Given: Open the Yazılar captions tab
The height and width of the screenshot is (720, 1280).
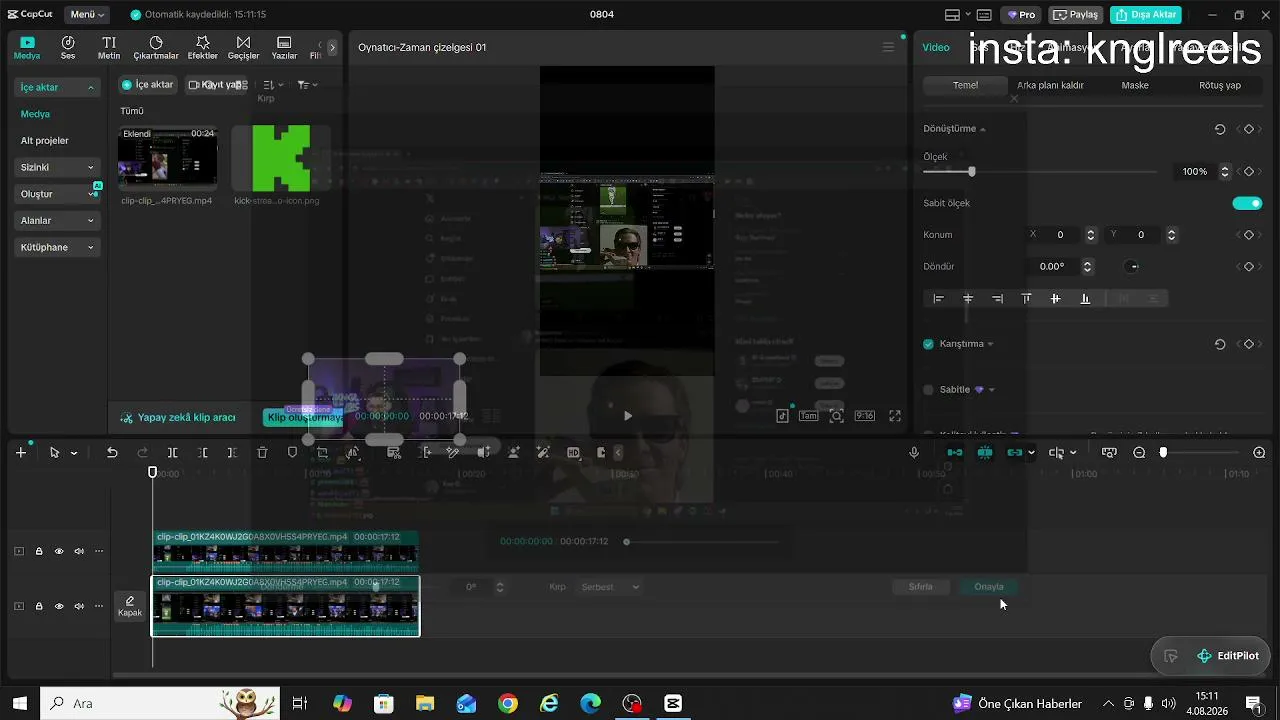Looking at the screenshot, I should tap(284, 48).
